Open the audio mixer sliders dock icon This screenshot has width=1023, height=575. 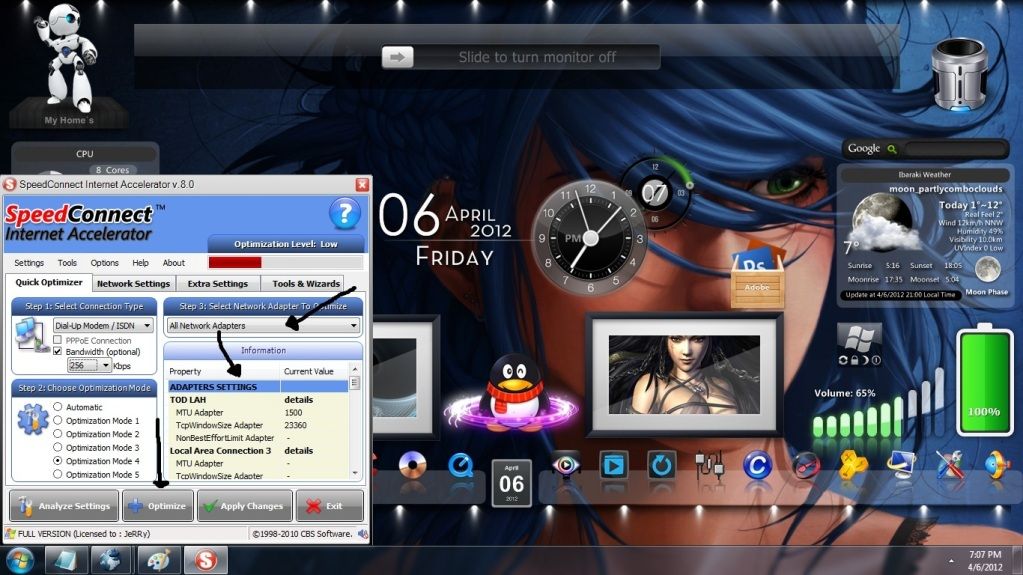coord(709,465)
